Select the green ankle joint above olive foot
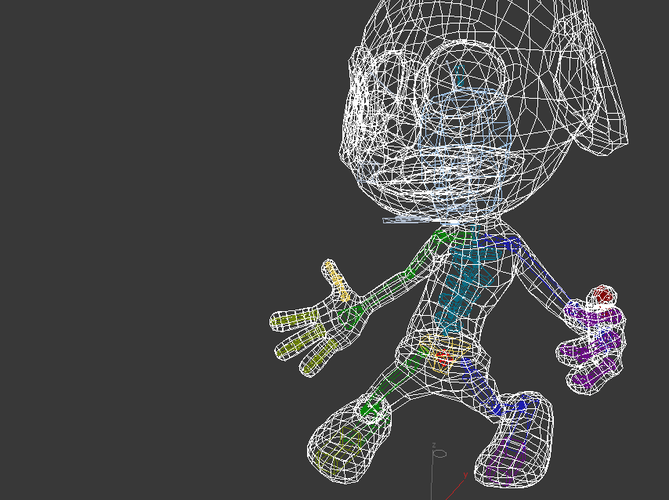 pyautogui.click(x=370, y=410)
